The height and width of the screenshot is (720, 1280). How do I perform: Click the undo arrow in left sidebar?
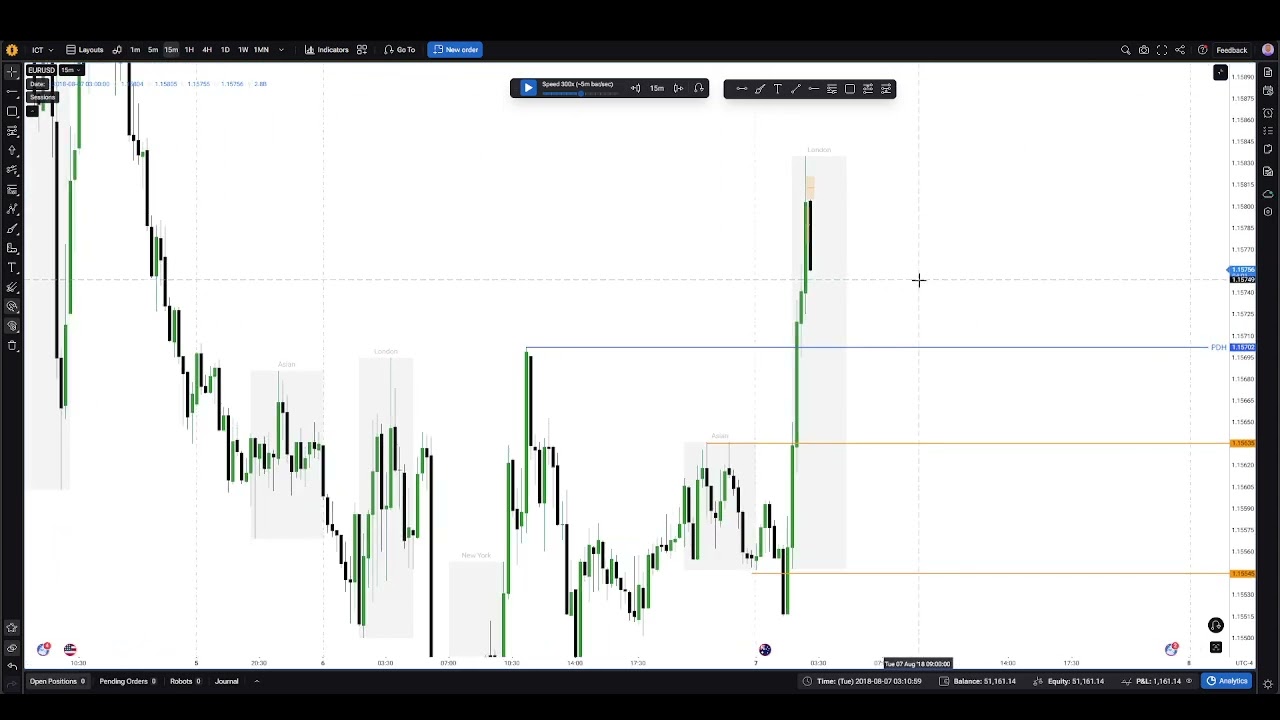click(x=12, y=666)
